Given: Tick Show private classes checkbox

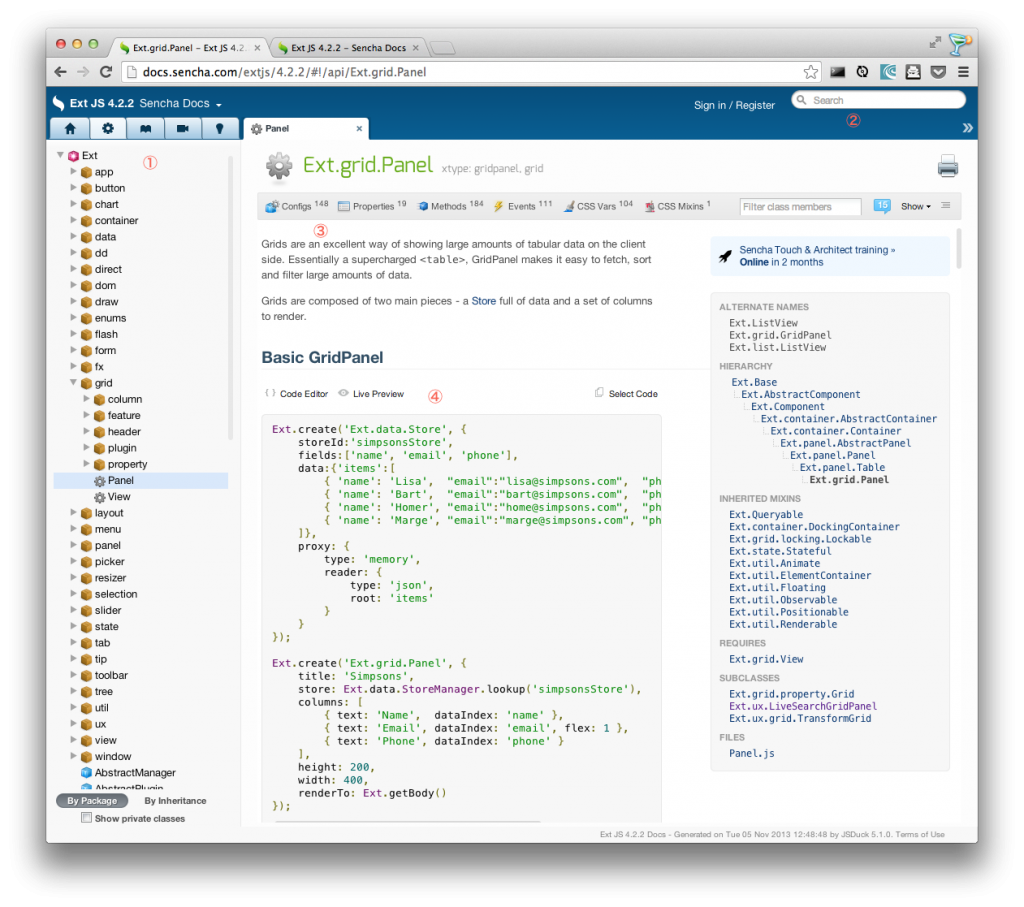Looking at the screenshot, I should pos(86,818).
